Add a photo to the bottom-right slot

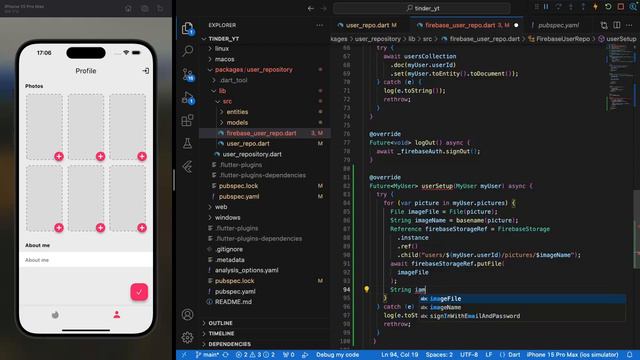[142, 228]
